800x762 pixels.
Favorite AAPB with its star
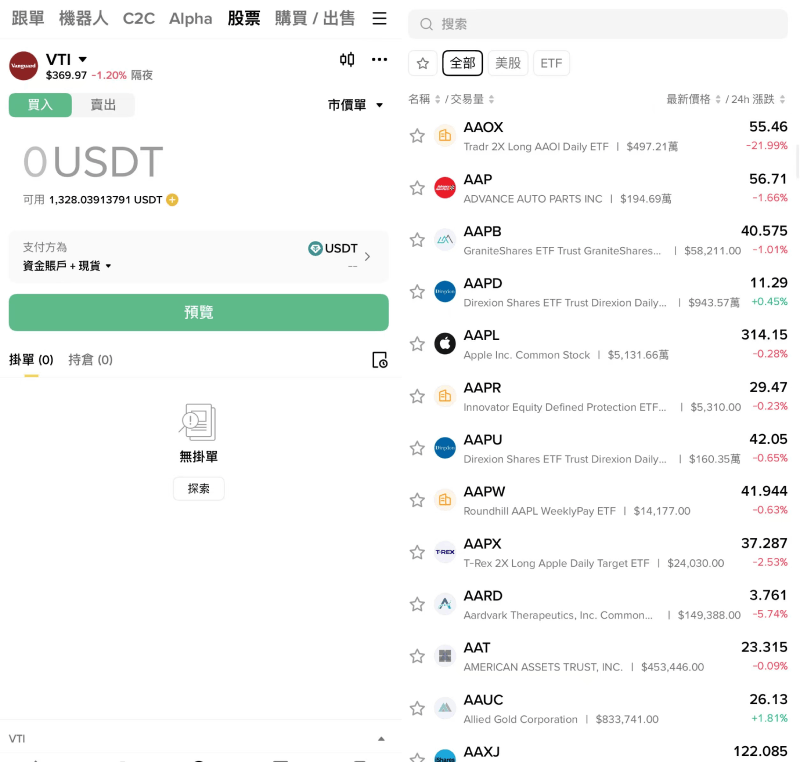417,240
